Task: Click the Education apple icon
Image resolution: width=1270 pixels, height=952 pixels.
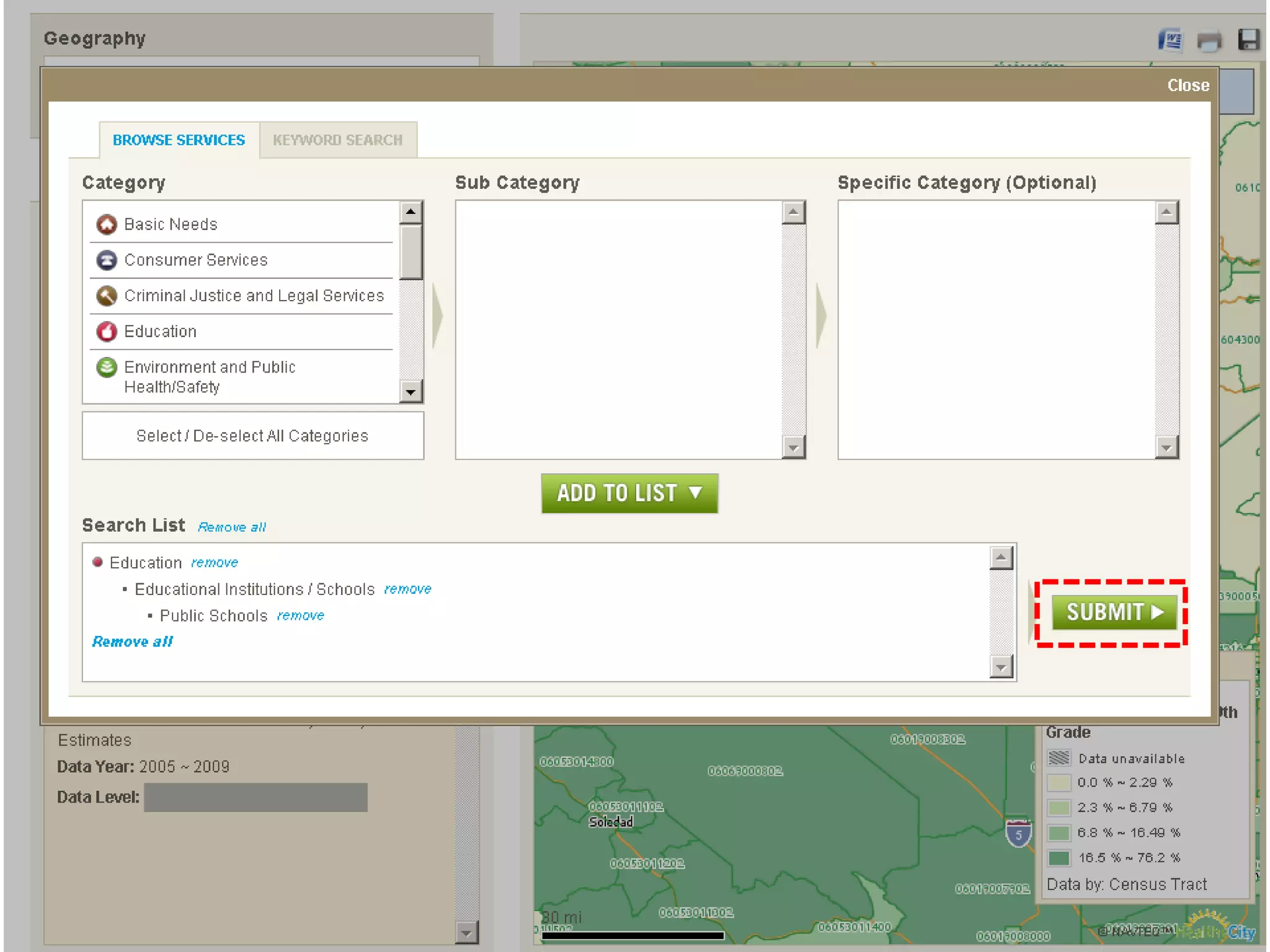Action: (107, 332)
